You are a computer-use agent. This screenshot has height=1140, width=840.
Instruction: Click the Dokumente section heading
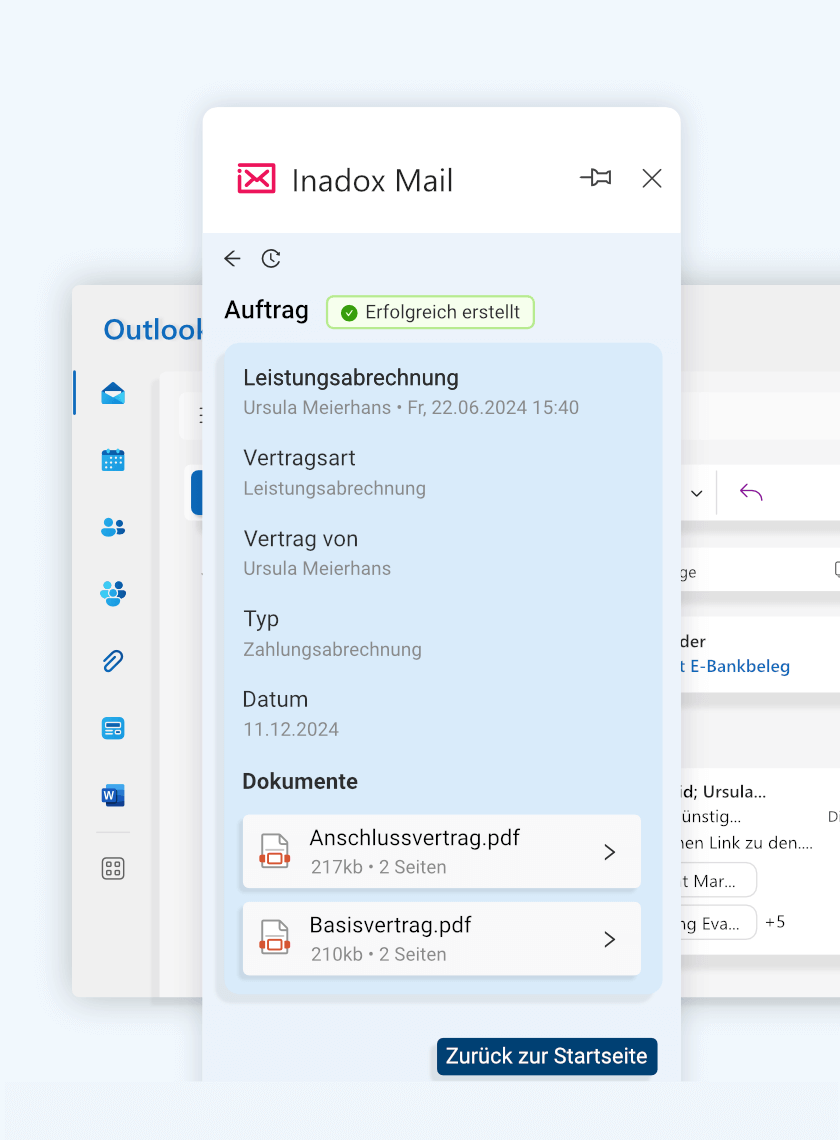[300, 782]
